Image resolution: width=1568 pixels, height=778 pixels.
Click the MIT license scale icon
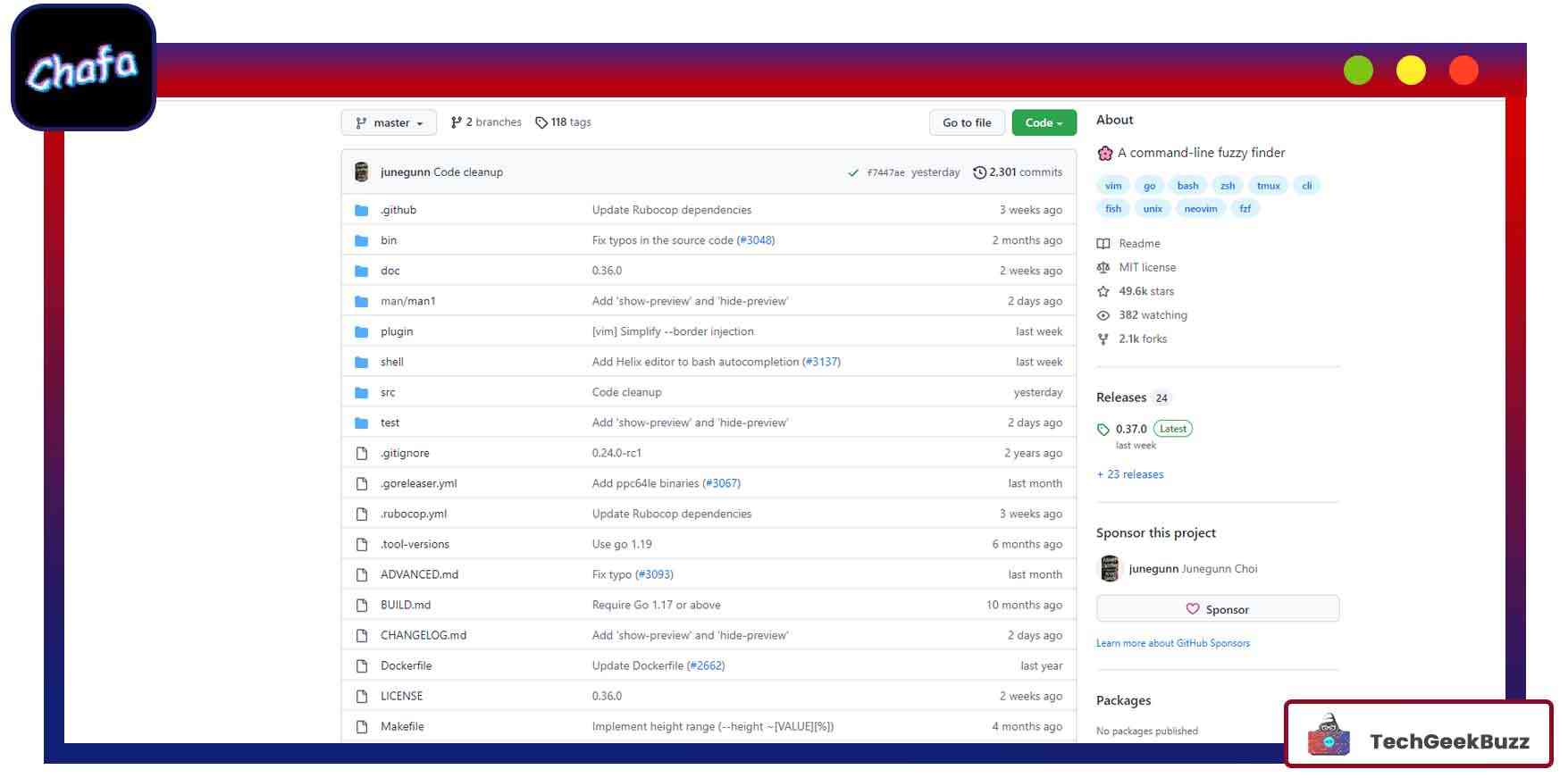[x=1103, y=268]
